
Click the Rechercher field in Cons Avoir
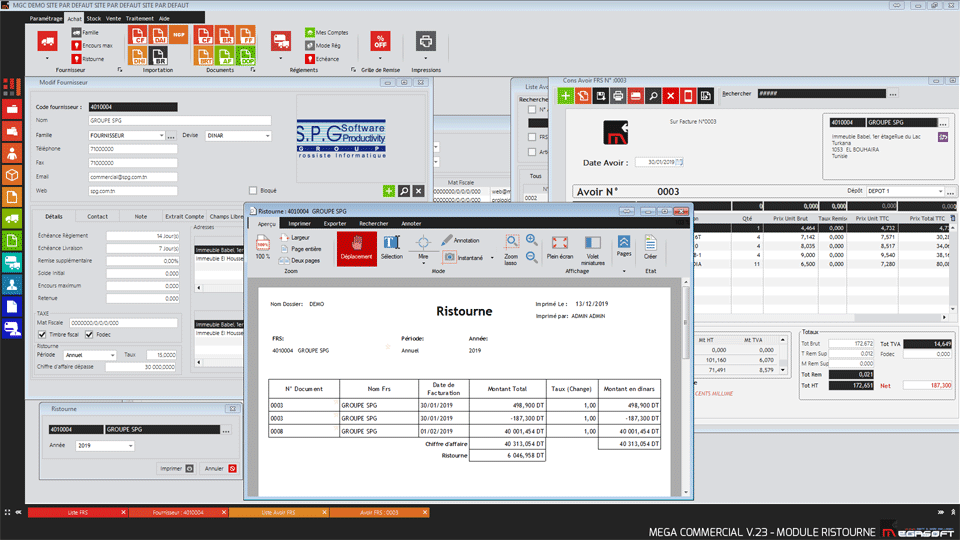[x=822, y=94]
